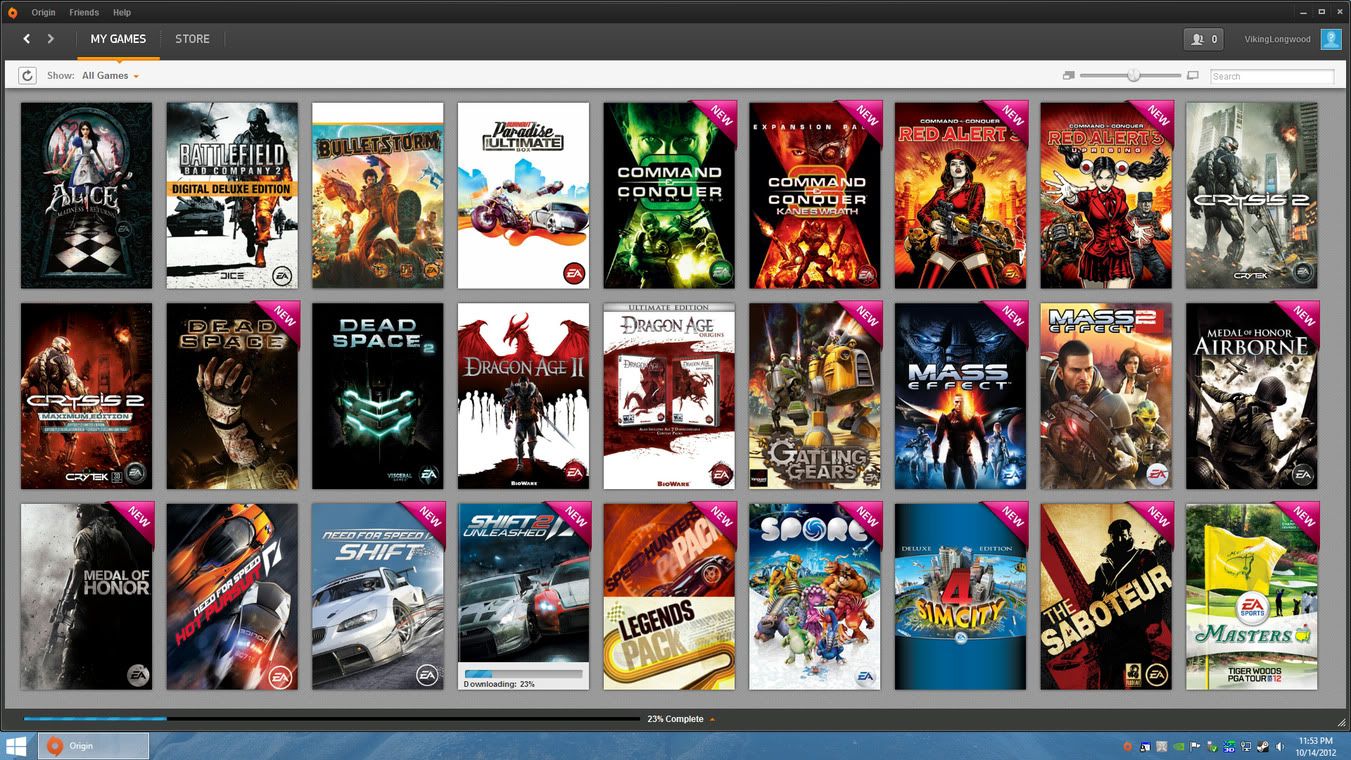Select the Medal of Honor Airborne tile

[x=1252, y=396]
